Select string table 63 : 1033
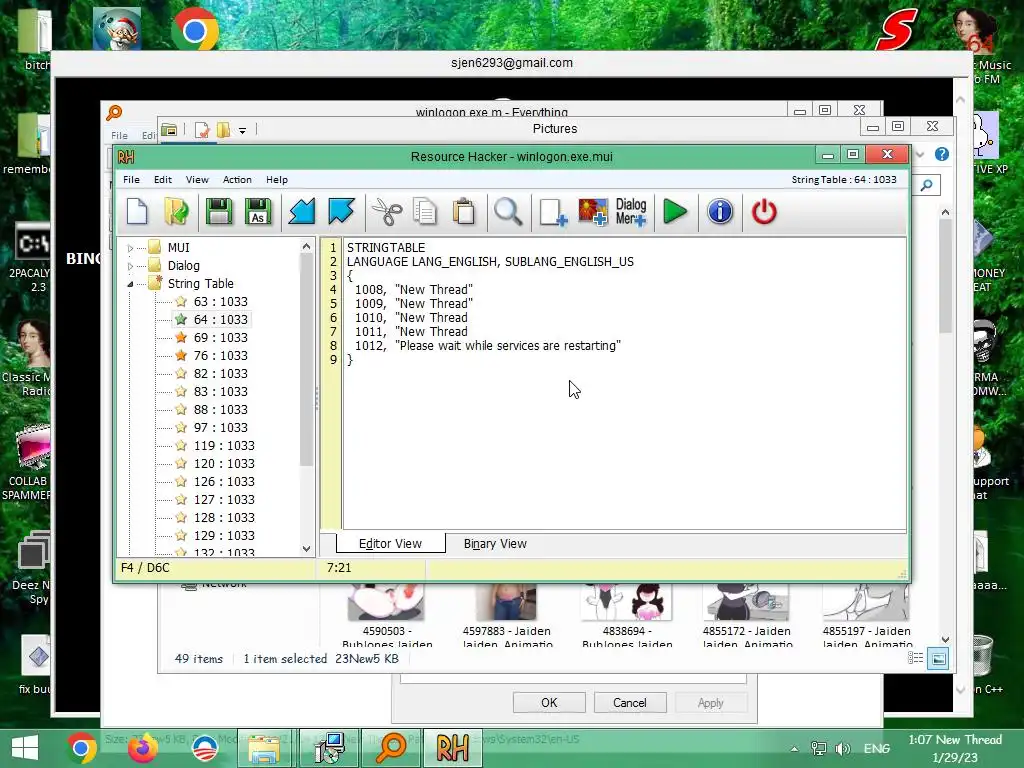This screenshot has height=768, width=1024. click(221, 302)
